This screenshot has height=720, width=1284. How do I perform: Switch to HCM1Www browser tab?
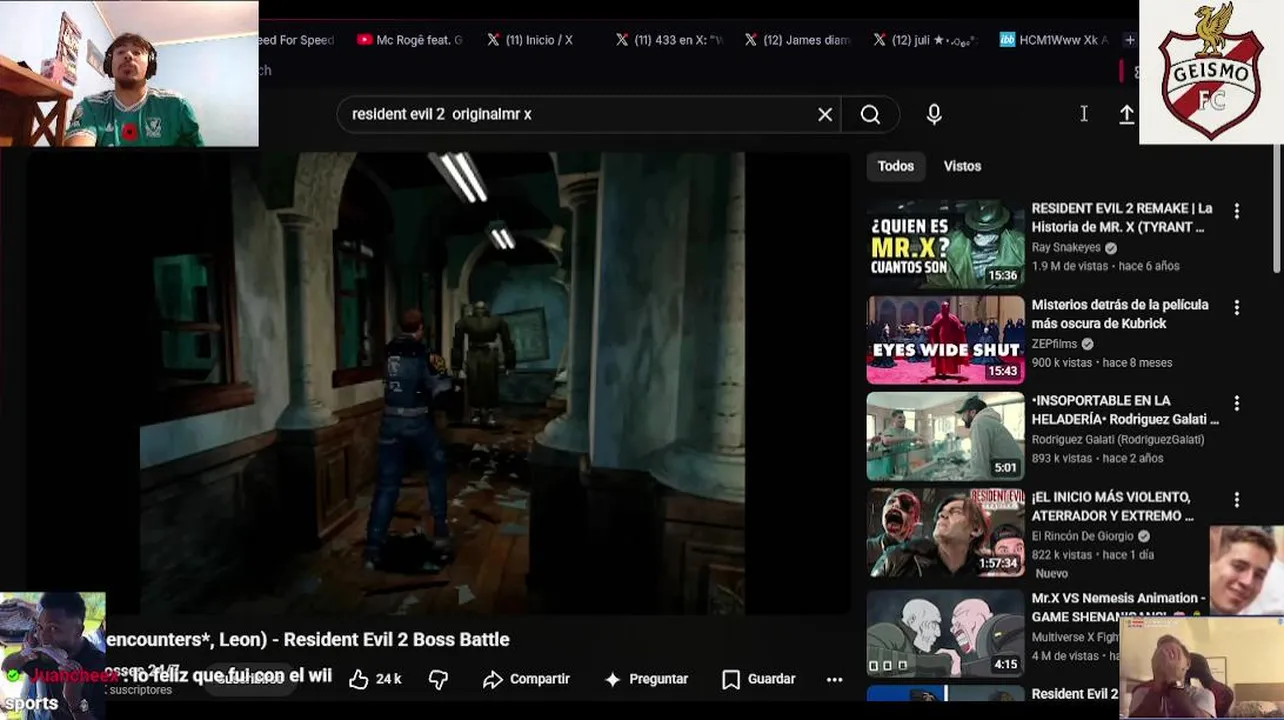tap(1055, 40)
